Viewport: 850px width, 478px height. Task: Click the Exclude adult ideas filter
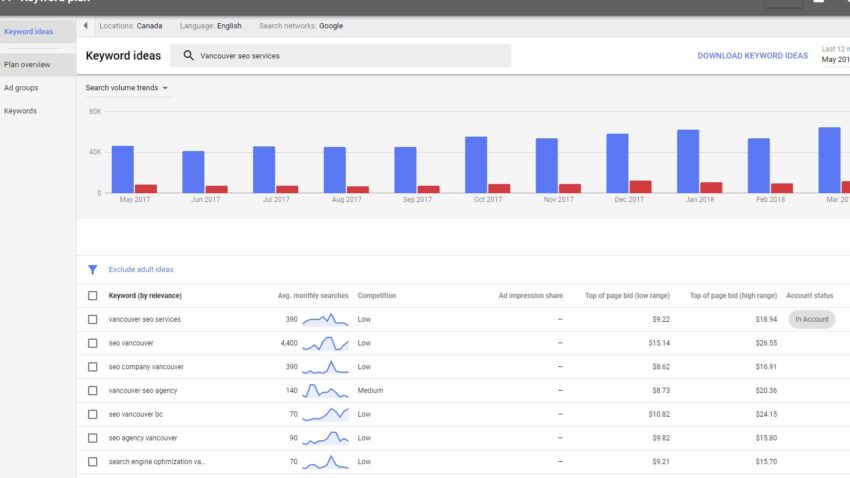pyautogui.click(x=141, y=269)
